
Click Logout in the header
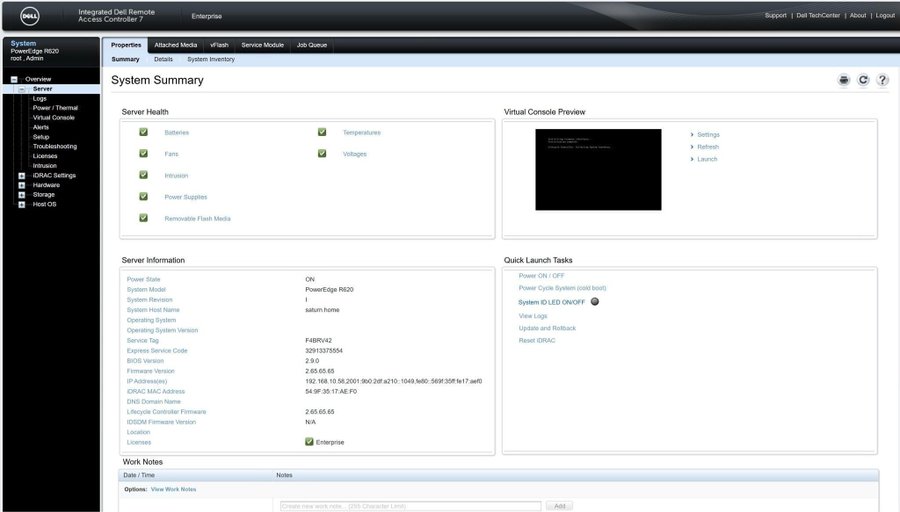(885, 15)
